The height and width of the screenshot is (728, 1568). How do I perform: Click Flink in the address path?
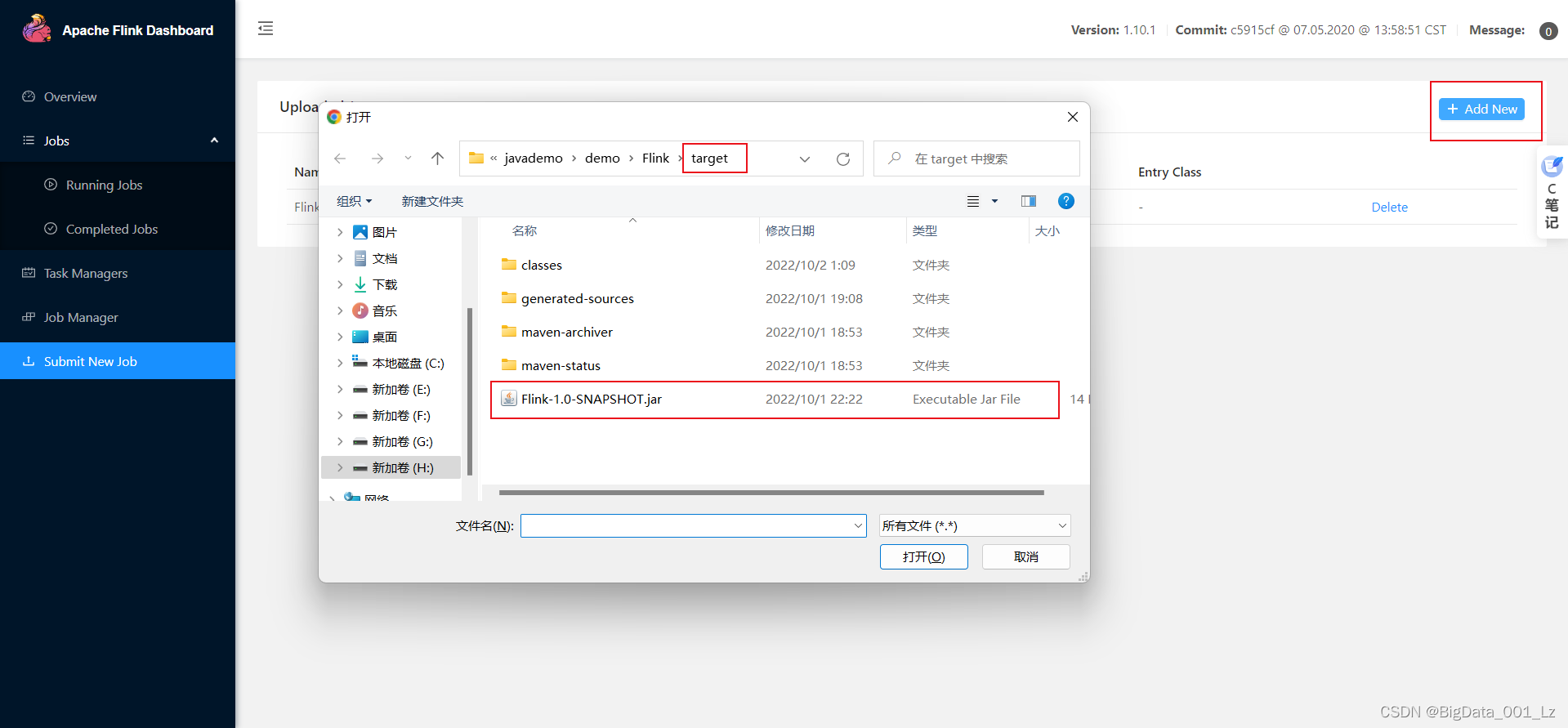click(655, 159)
